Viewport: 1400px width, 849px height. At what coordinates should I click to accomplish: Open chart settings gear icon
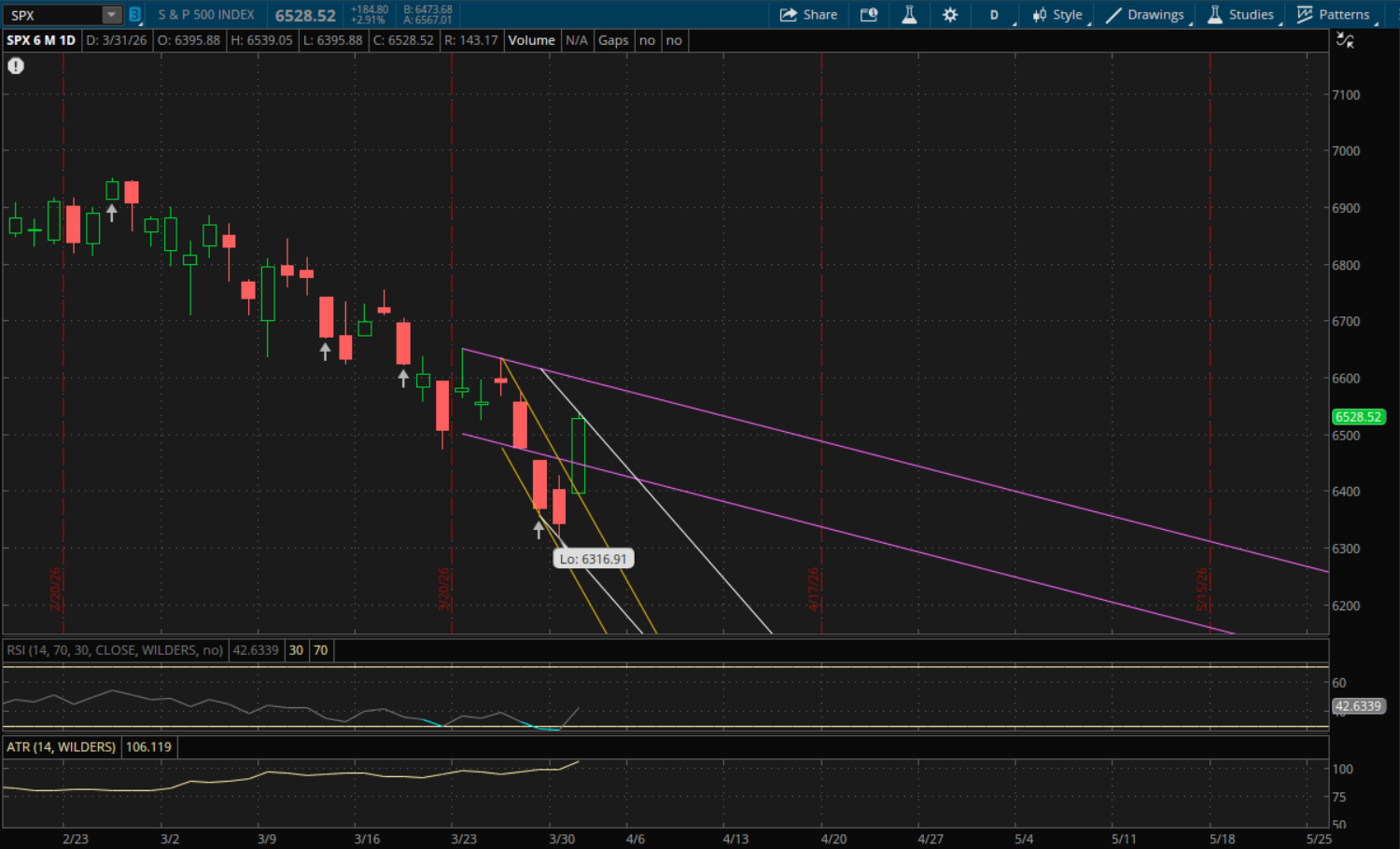(x=950, y=15)
